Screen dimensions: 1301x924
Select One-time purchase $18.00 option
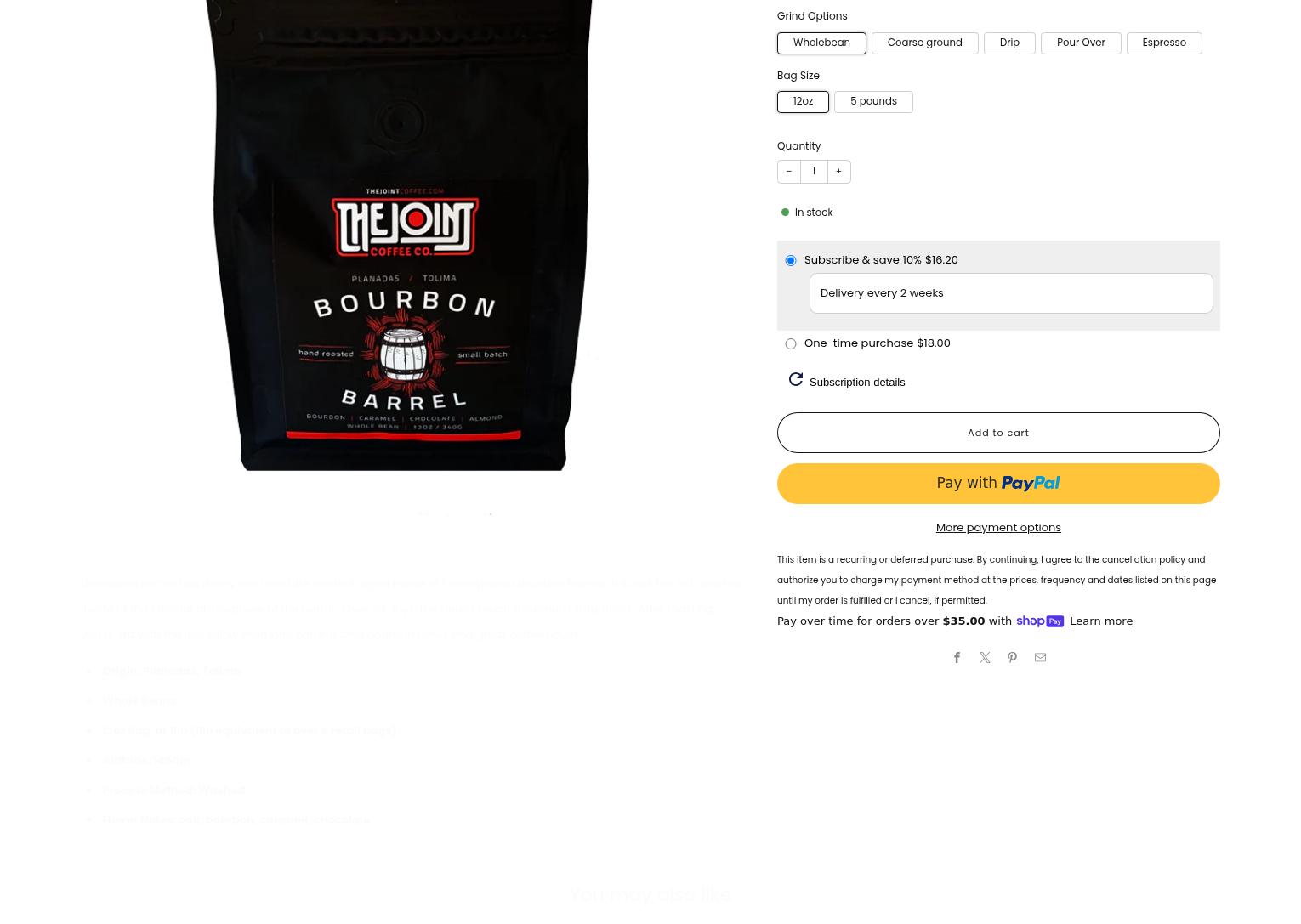[x=791, y=344]
